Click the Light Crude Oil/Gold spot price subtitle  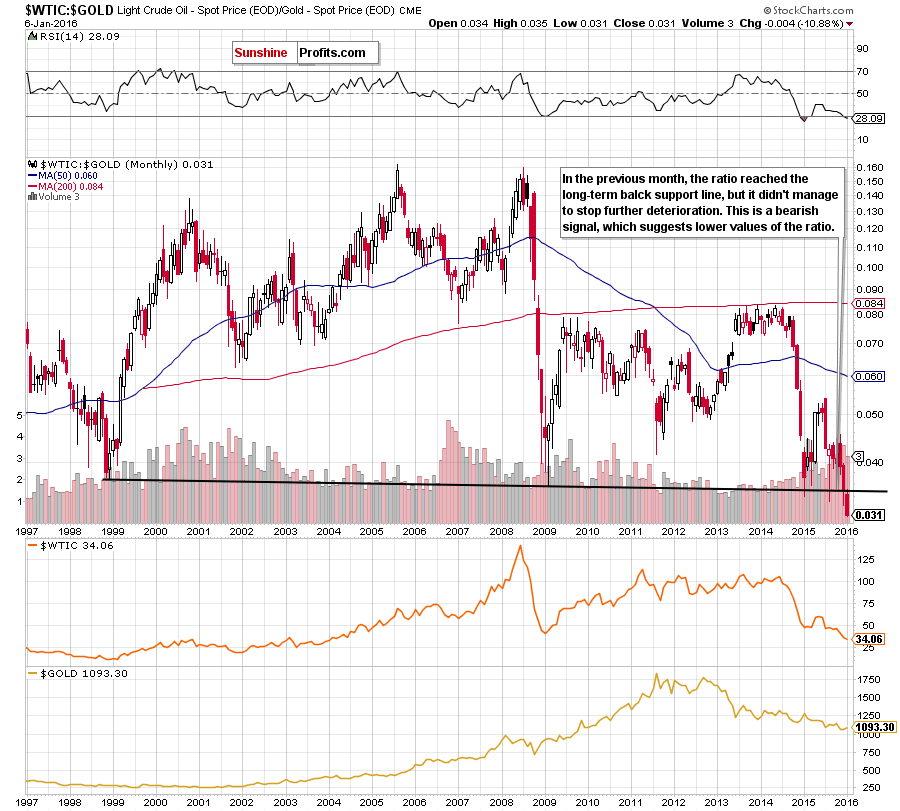click(269, 10)
